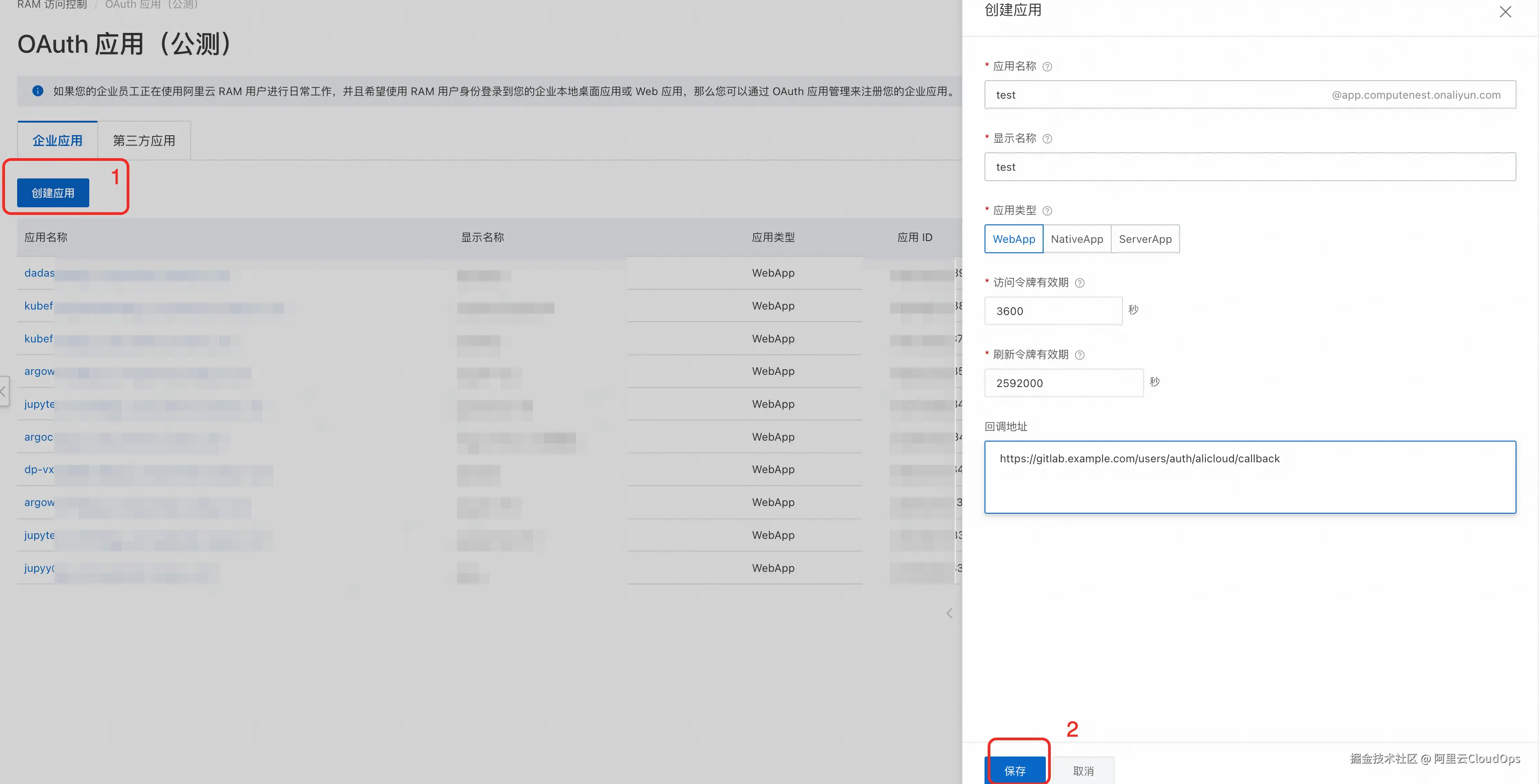1539x784 pixels.
Task: Click help icon next to 刷新令牌有效期
Action: click(x=1079, y=355)
